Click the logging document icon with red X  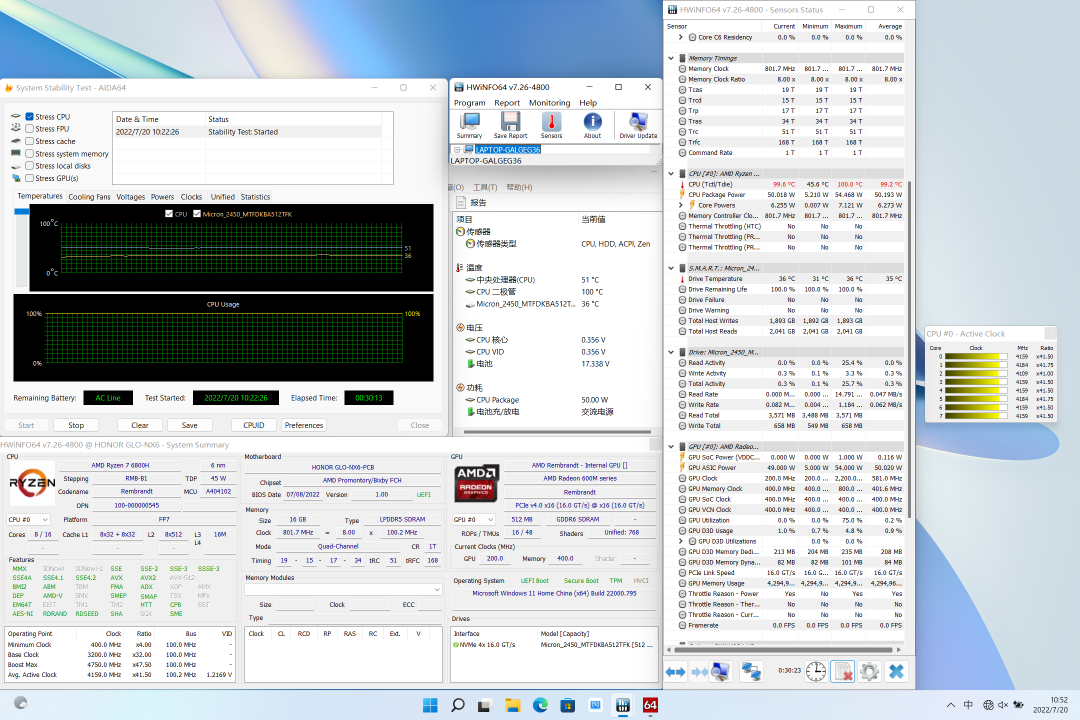pos(842,671)
